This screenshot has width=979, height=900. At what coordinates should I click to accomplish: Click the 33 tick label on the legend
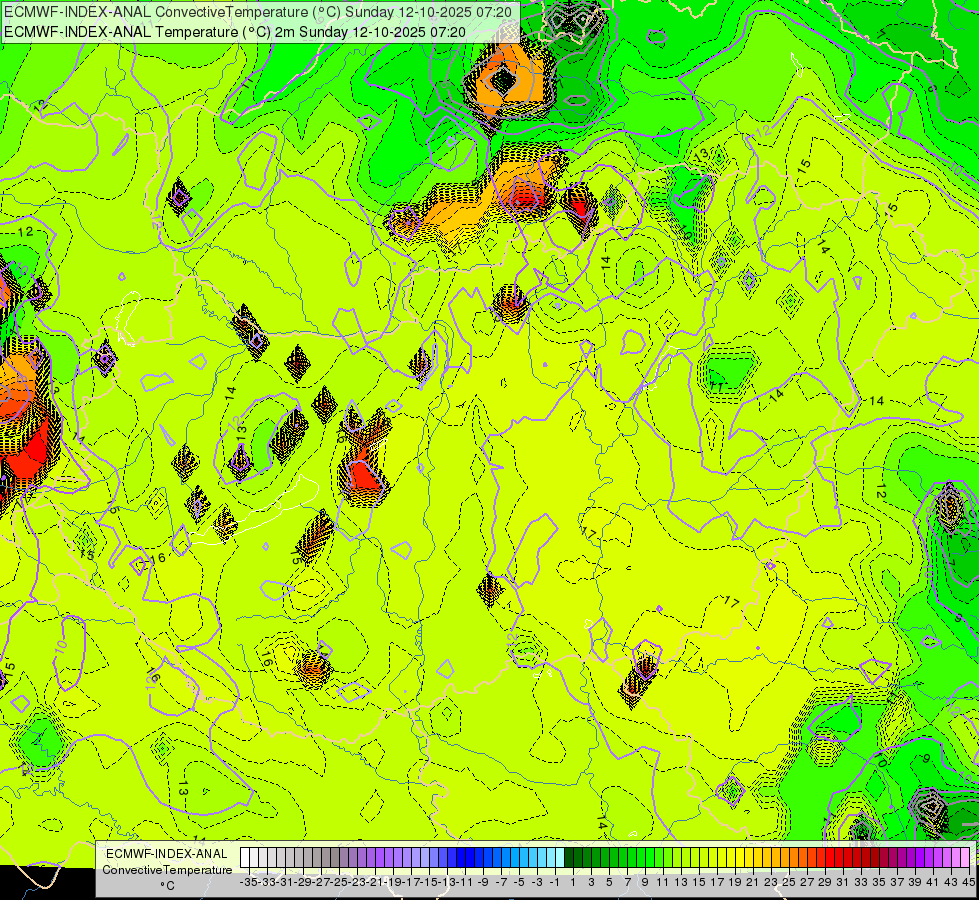861,882
